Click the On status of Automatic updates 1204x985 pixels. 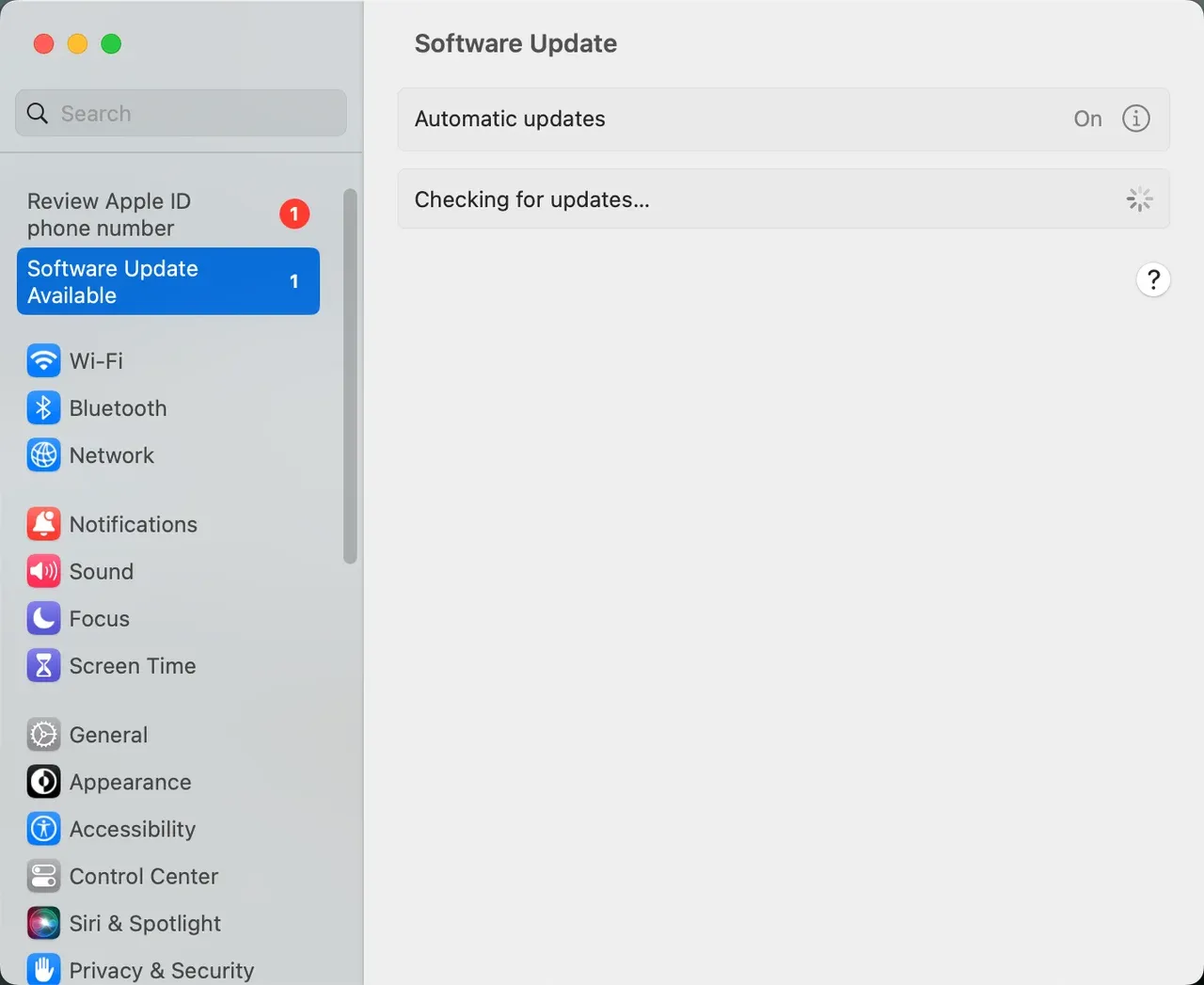pos(1087,119)
